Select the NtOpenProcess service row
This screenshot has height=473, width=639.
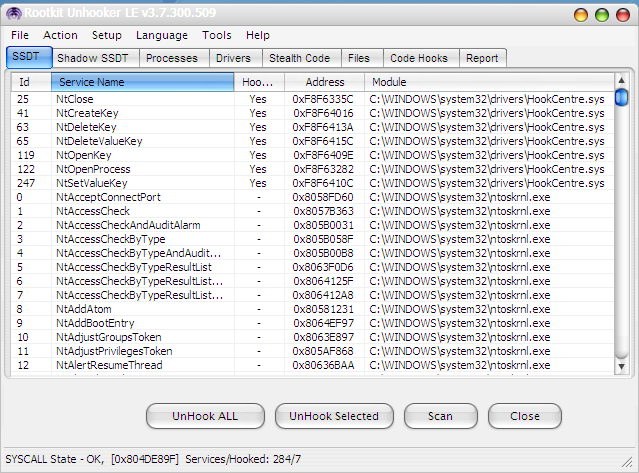coord(312,169)
